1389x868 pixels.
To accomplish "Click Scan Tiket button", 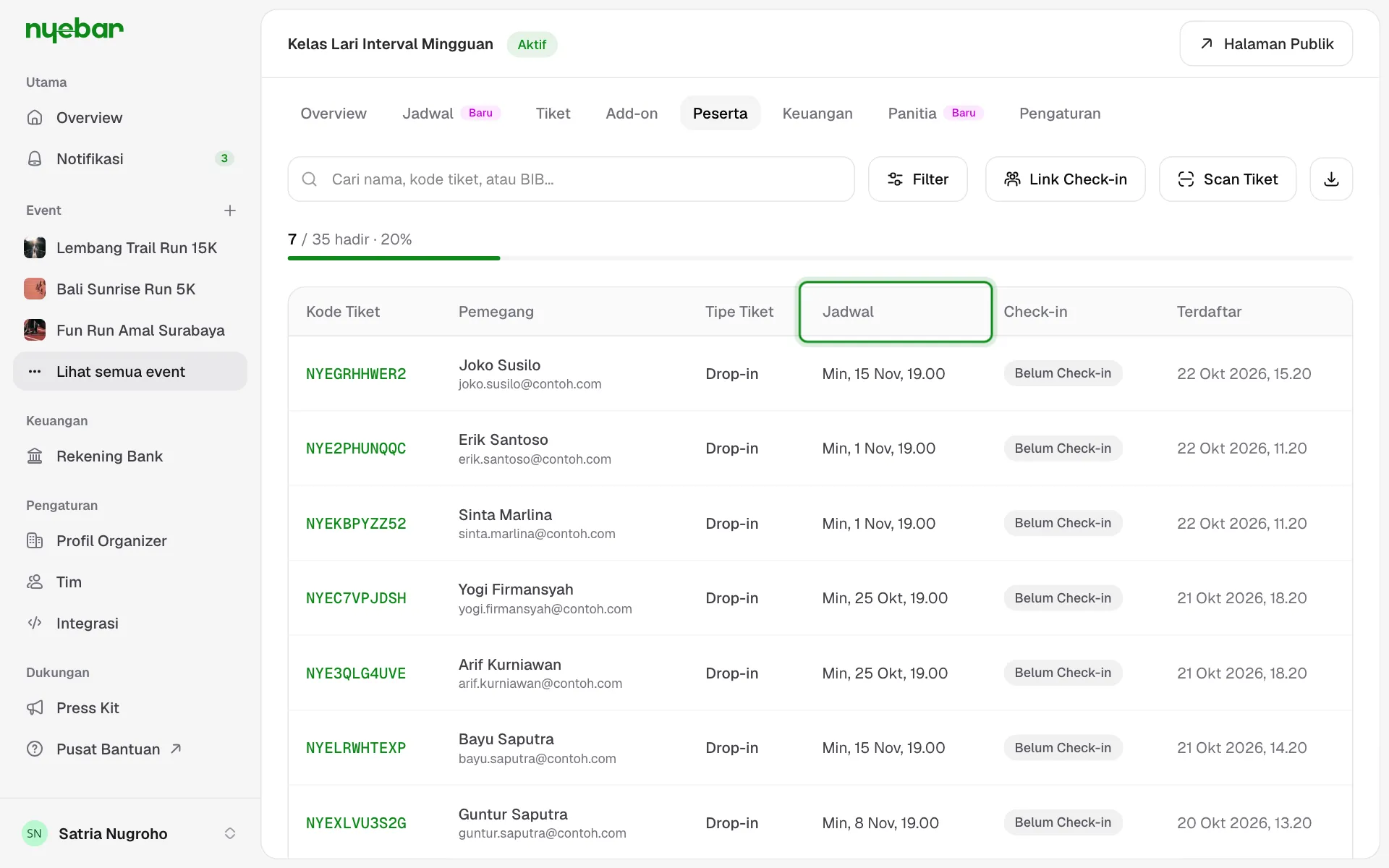I will point(1228,179).
